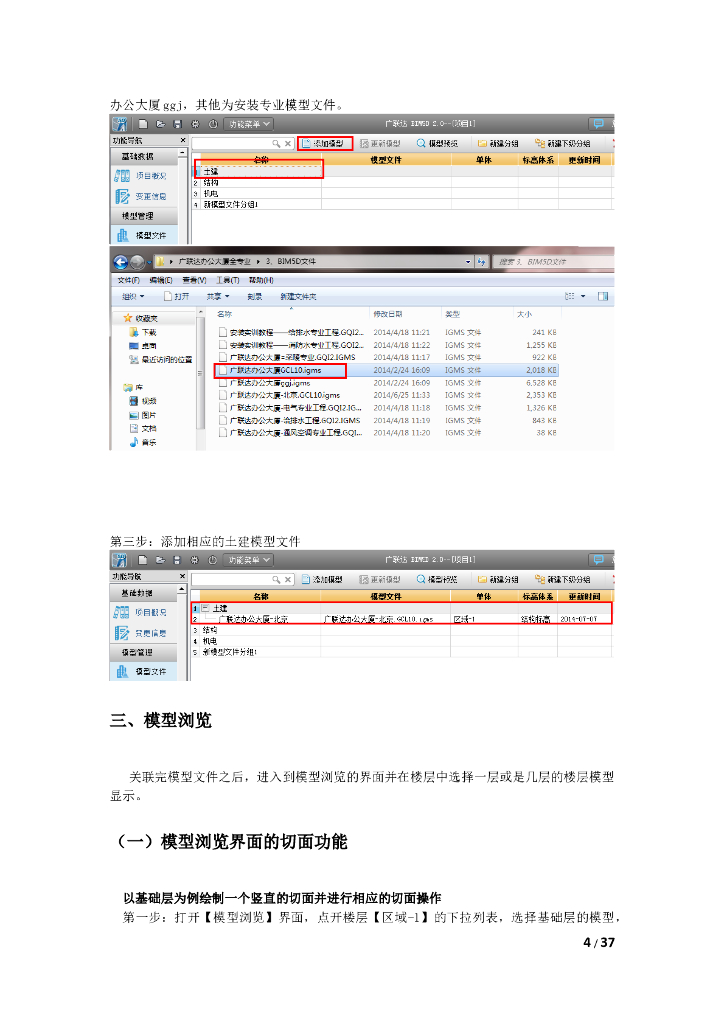The height and width of the screenshot is (1024, 724).
Task: Open 项目概况 in the upper BIM5D sidebar
Action: point(142,176)
